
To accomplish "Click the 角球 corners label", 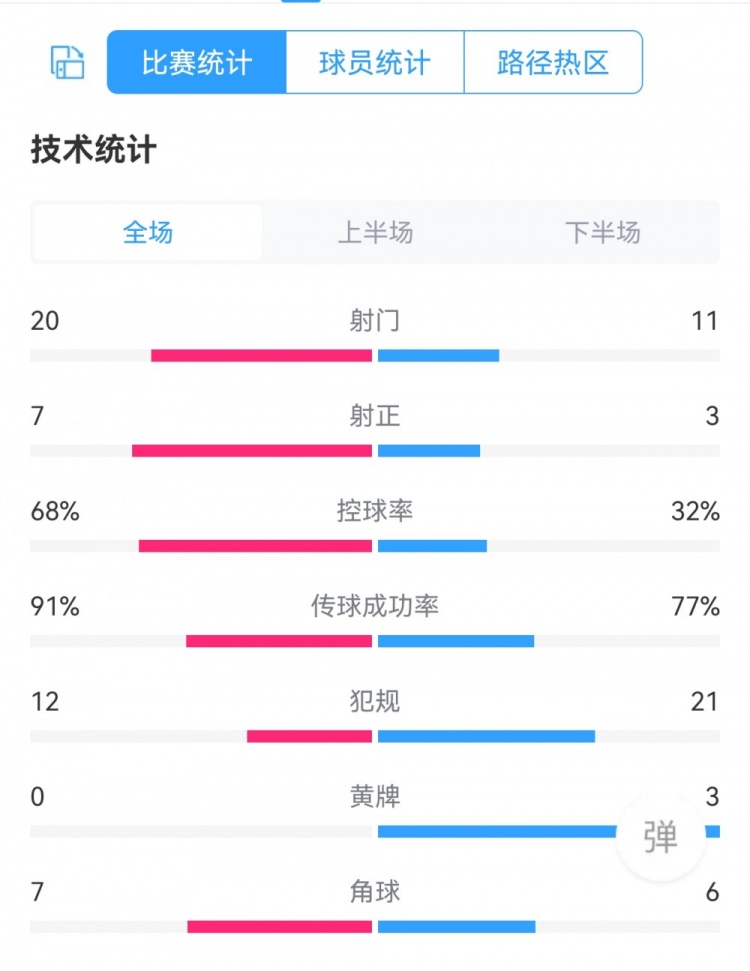I will click(375, 891).
